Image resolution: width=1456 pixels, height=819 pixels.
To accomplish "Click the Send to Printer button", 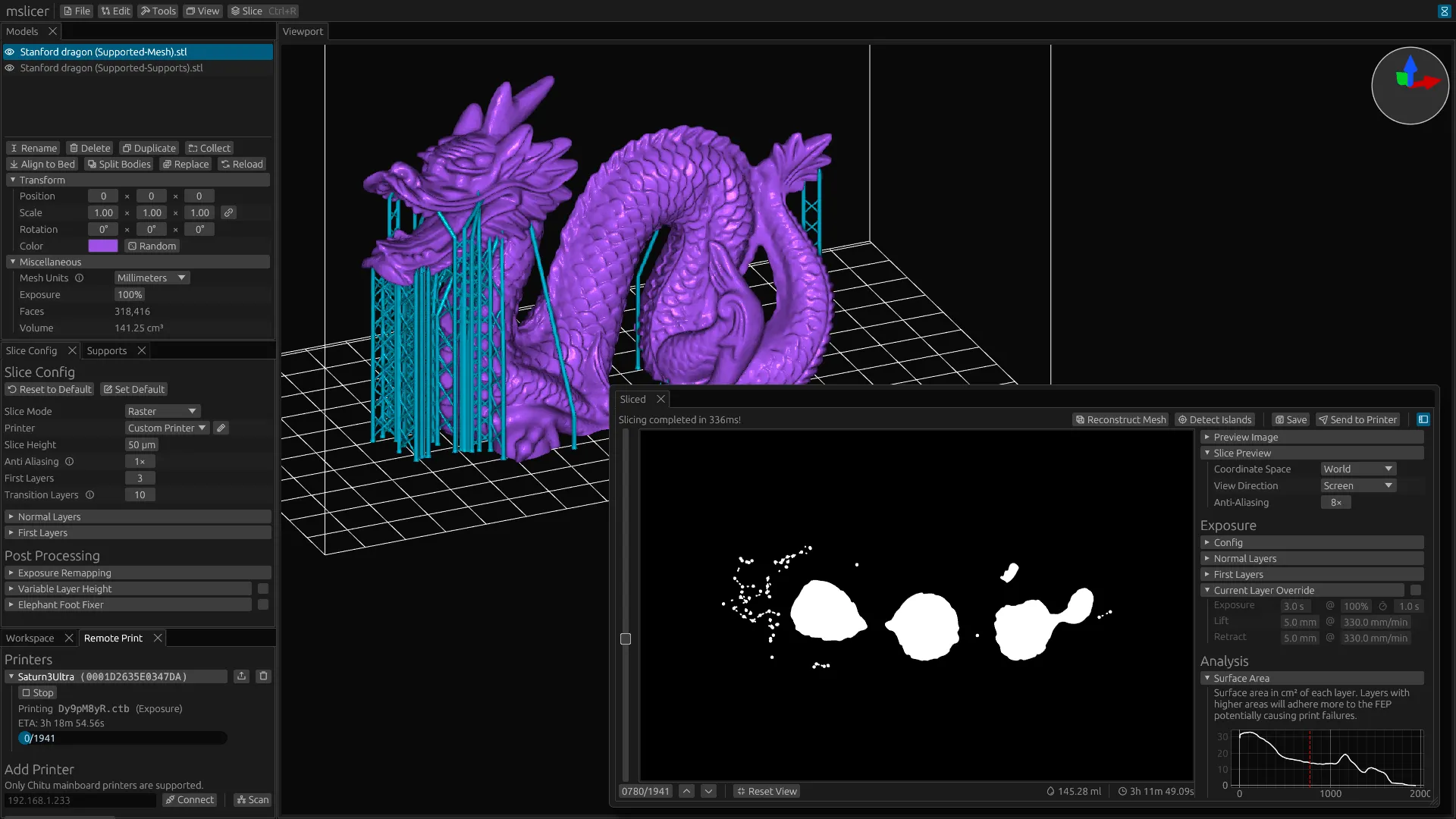I will (1357, 420).
